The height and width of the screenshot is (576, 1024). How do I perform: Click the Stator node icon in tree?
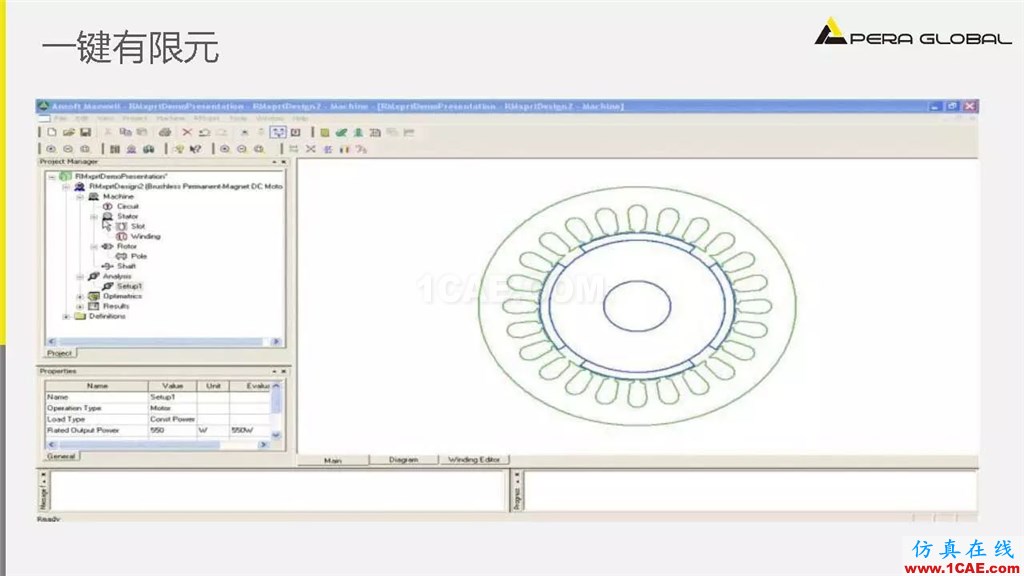pyautogui.click(x=108, y=216)
